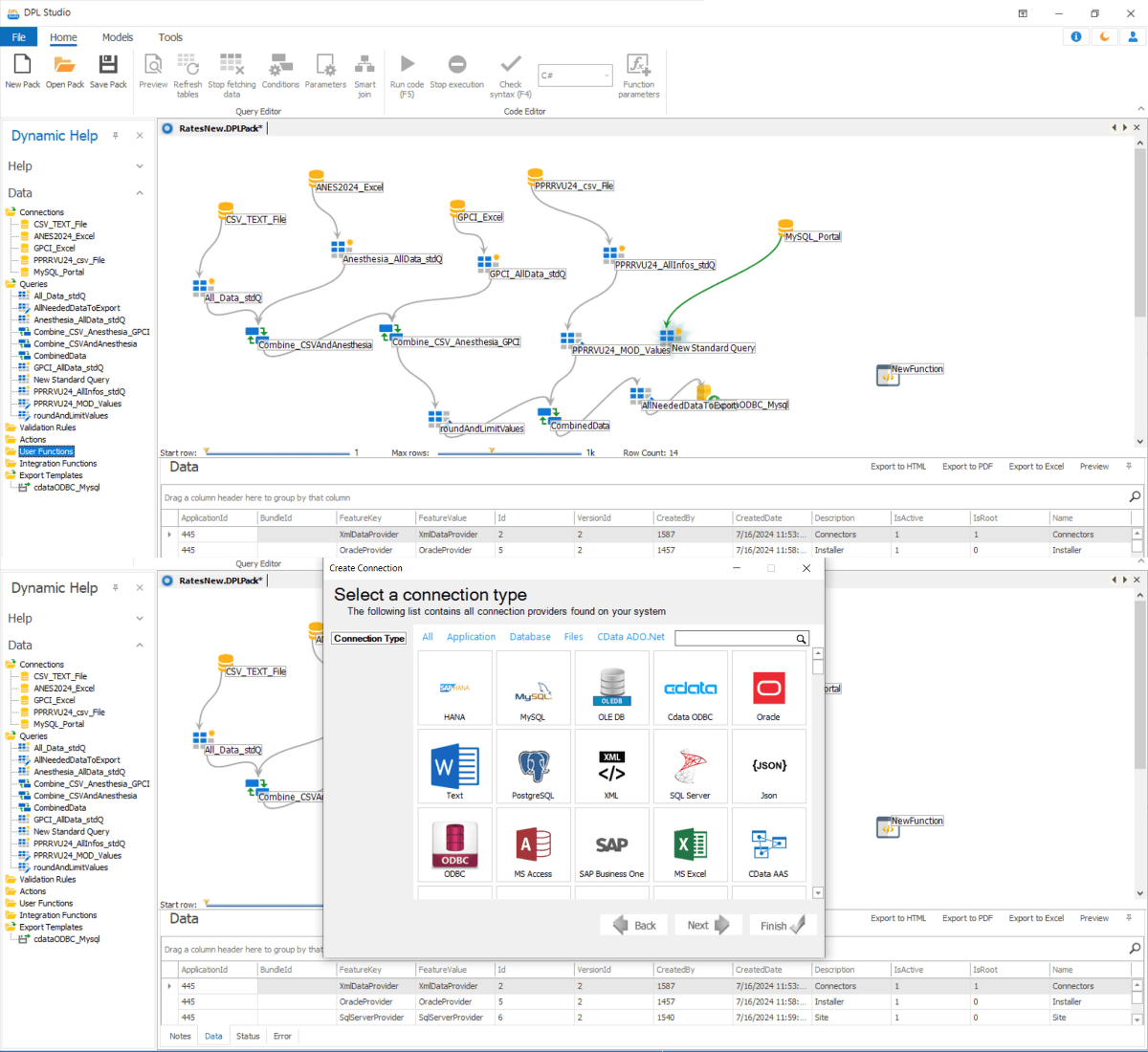Click the Next button in dialog
This screenshot has height=1052, width=1148.
[708, 926]
